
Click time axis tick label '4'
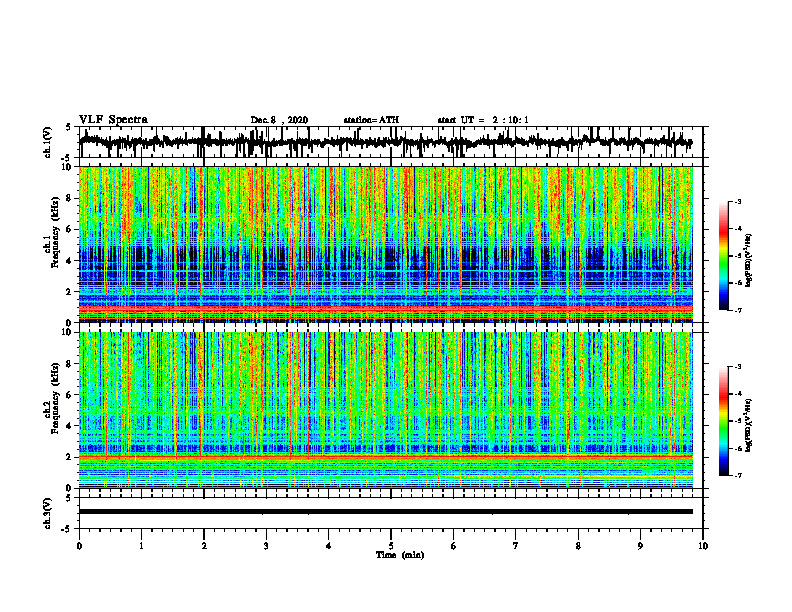(x=329, y=546)
